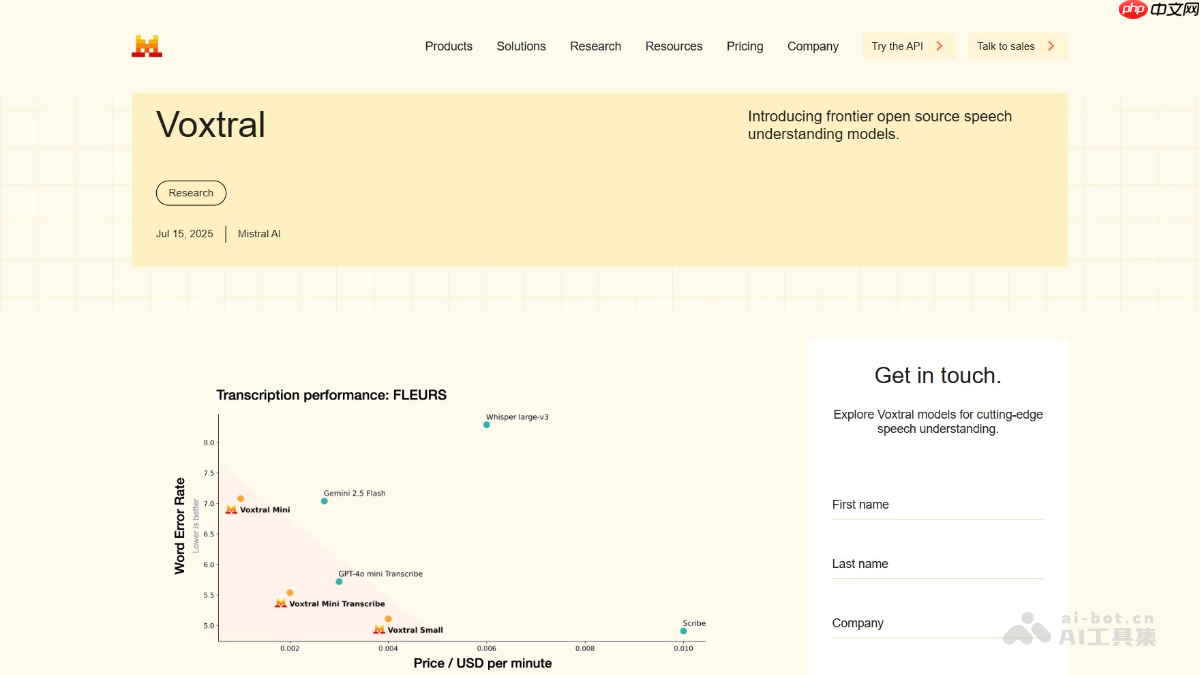The height and width of the screenshot is (675, 1200).
Task: Click the Scribe data point on chart
Action: pyautogui.click(x=683, y=631)
